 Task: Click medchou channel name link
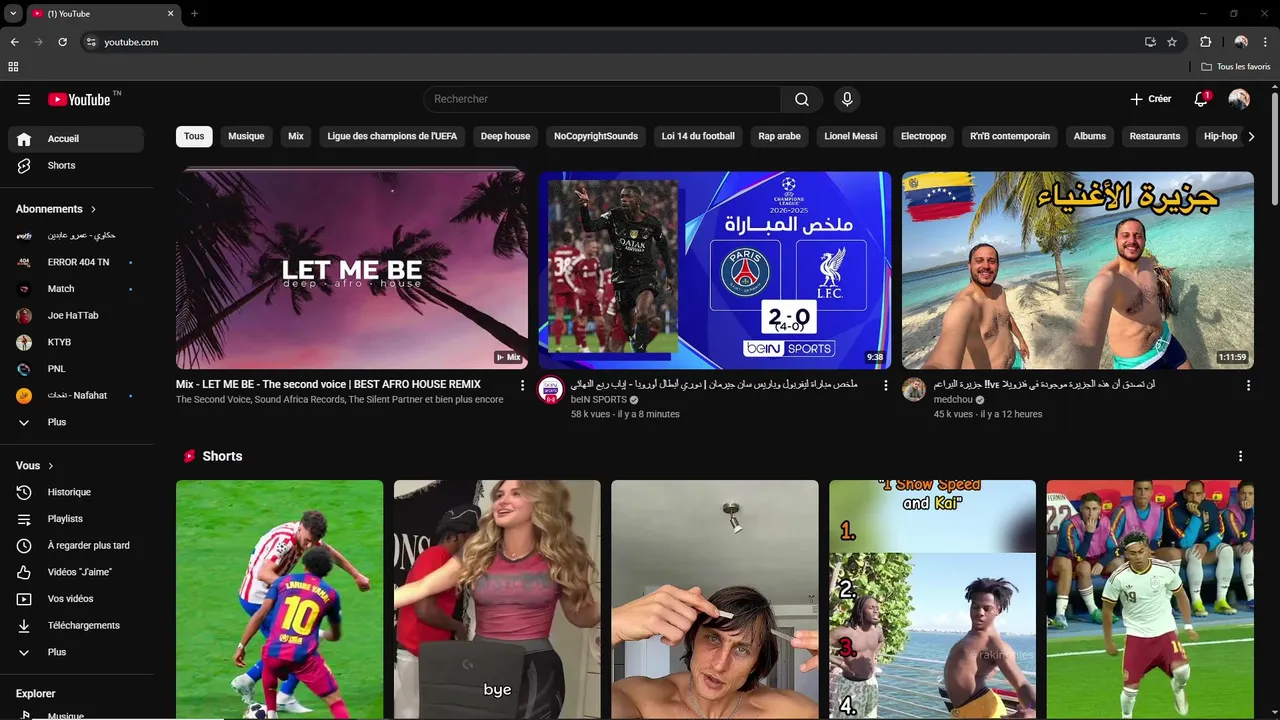pos(952,399)
